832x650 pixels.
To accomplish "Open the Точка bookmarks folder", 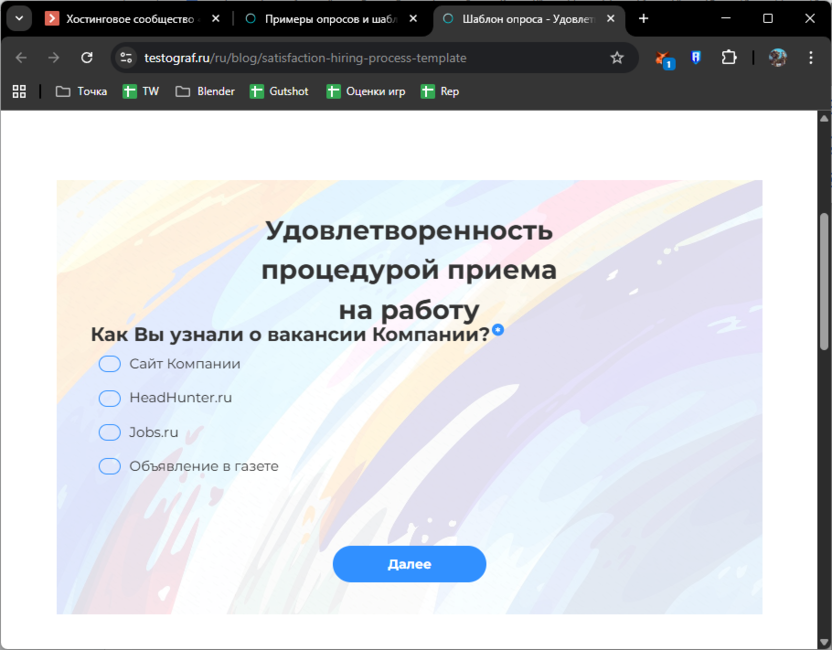I will tap(80, 90).
